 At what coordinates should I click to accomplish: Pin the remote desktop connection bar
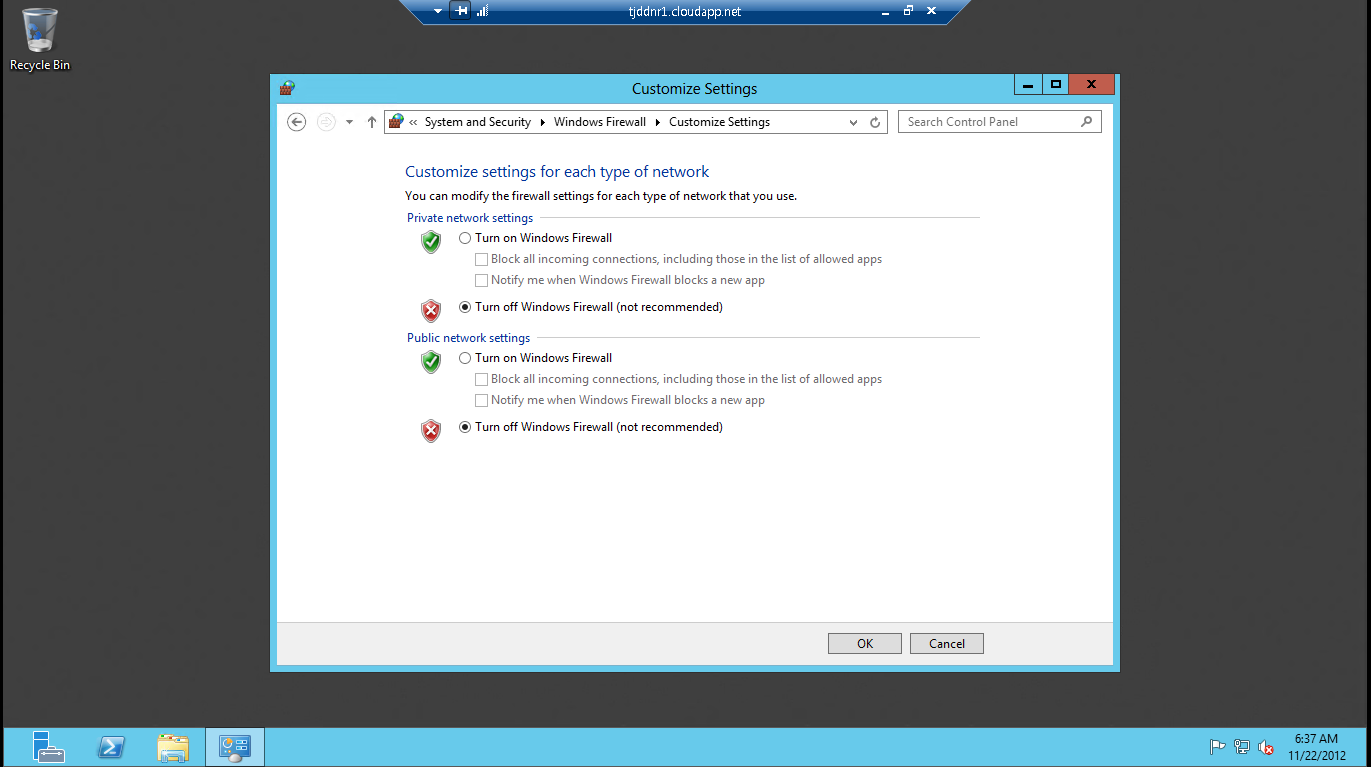pos(460,11)
